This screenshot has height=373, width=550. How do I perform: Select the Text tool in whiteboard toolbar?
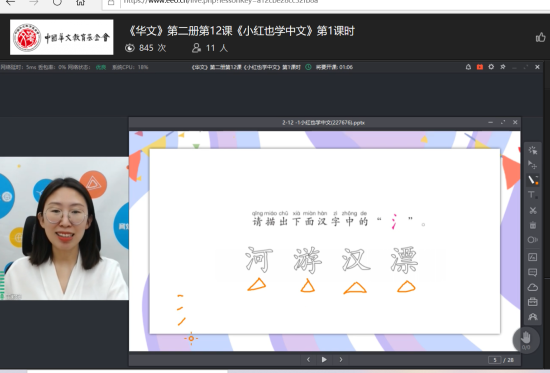click(x=532, y=195)
